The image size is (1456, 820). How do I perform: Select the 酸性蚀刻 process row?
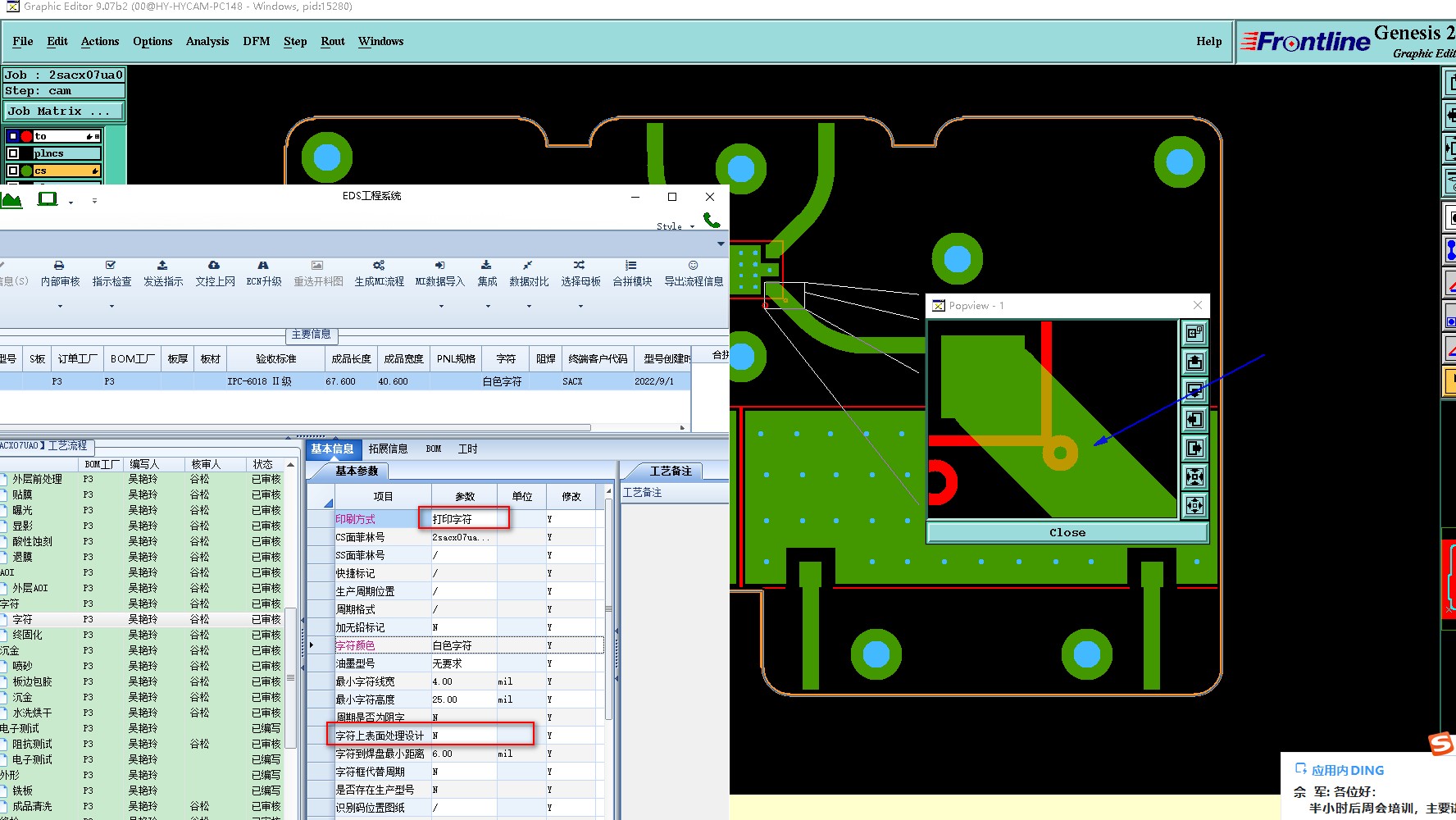[x=141, y=541]
